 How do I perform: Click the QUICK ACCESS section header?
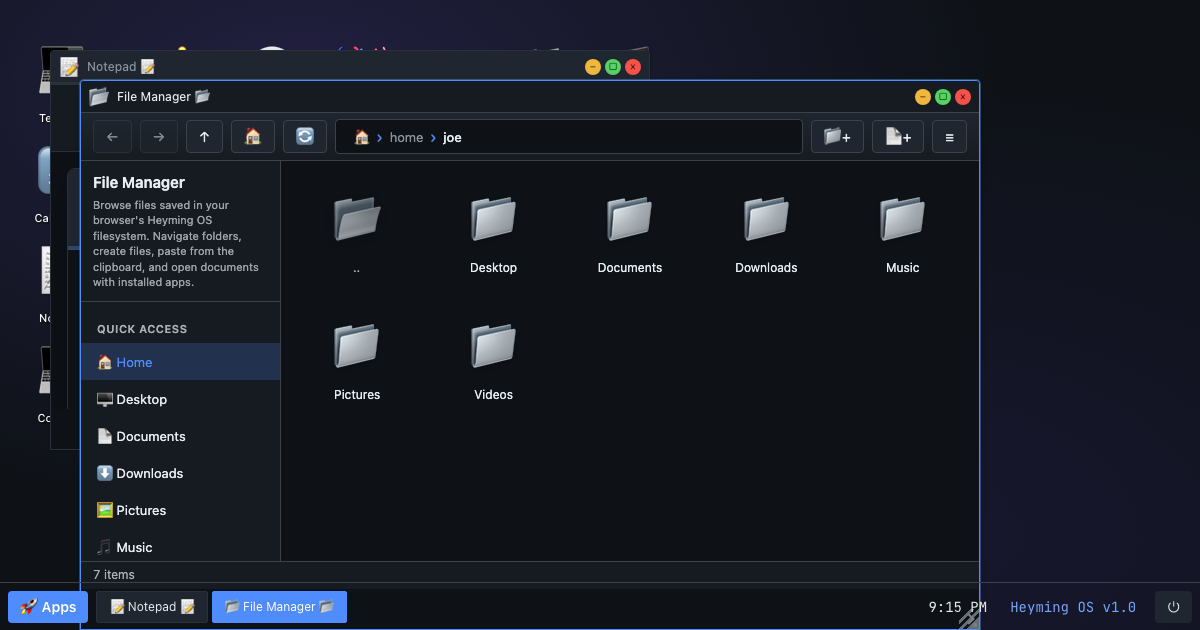click(142, 329)
